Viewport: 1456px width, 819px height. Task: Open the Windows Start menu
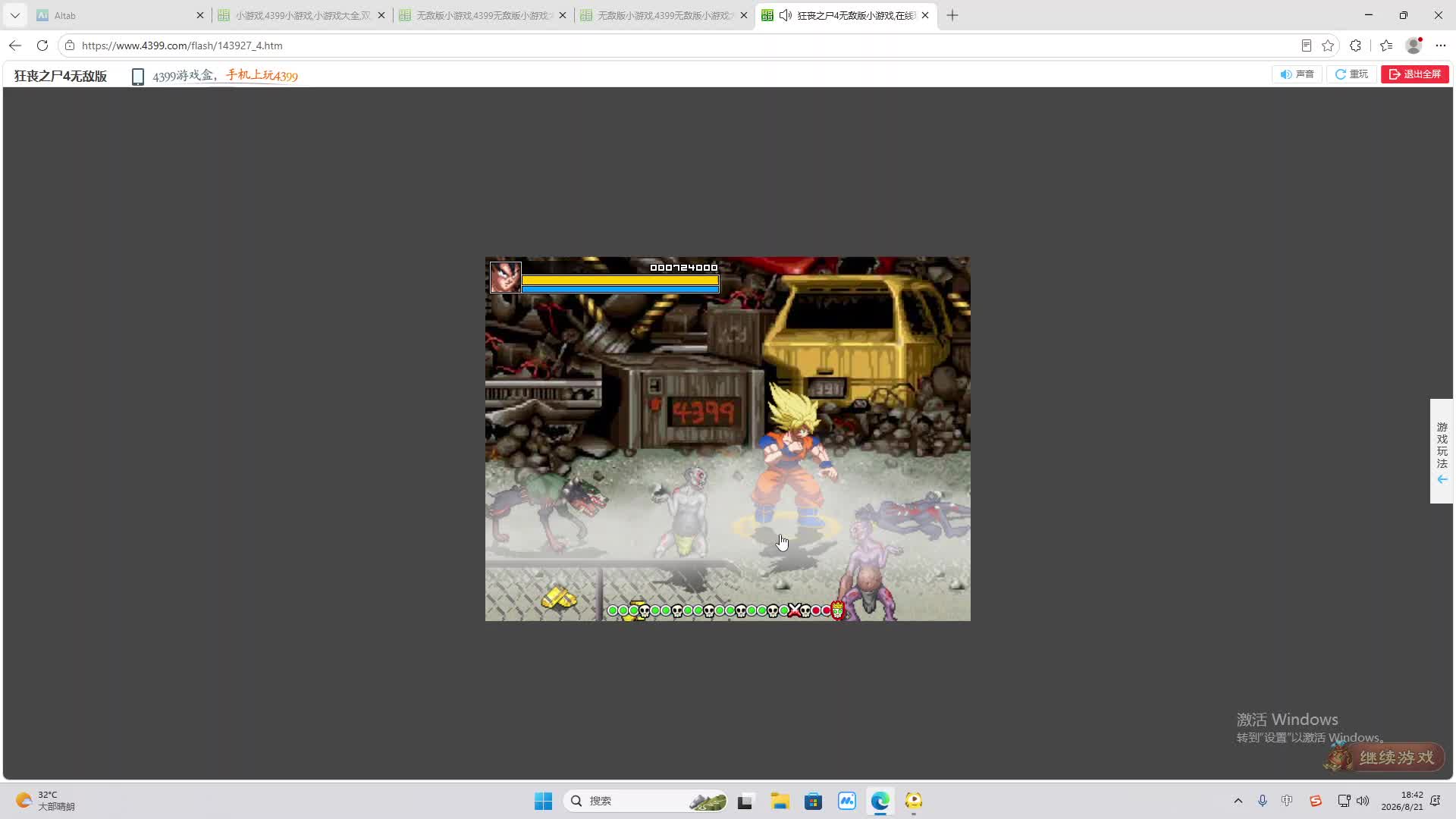(x=543, y=801)
